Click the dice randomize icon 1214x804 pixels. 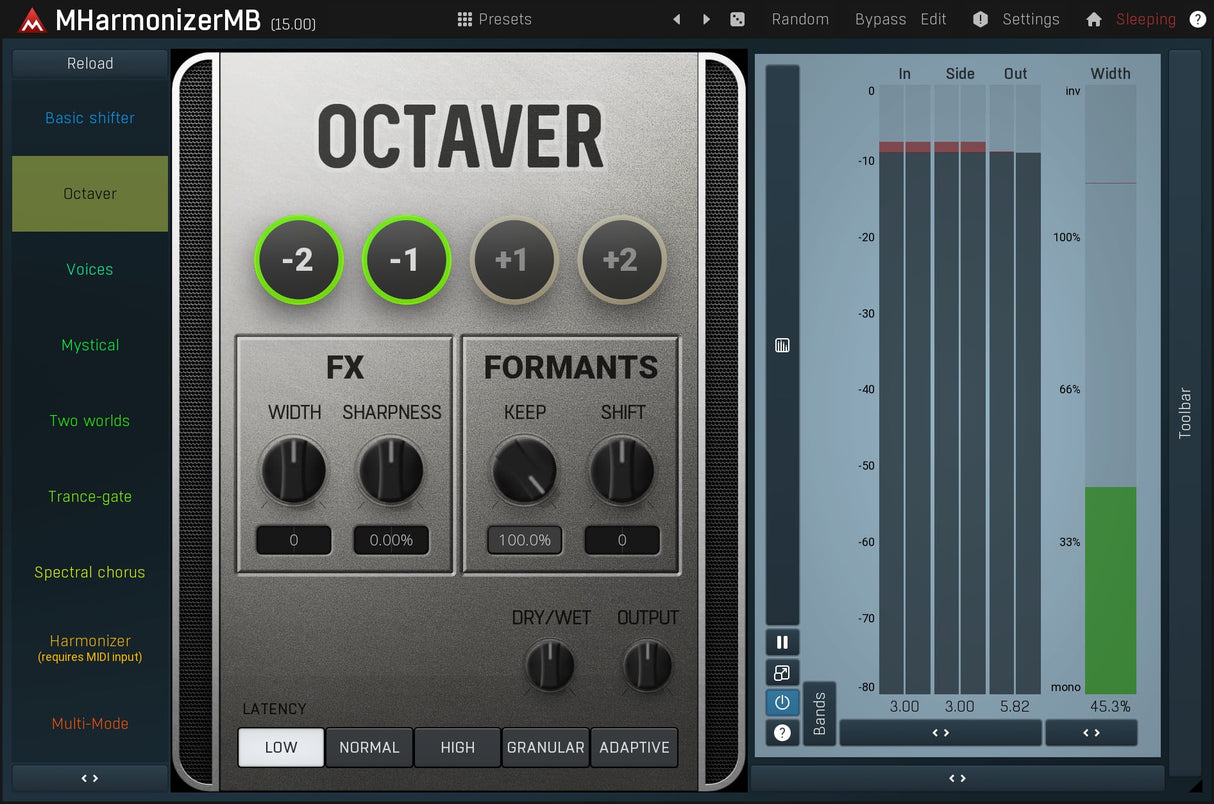coord(737,19)
